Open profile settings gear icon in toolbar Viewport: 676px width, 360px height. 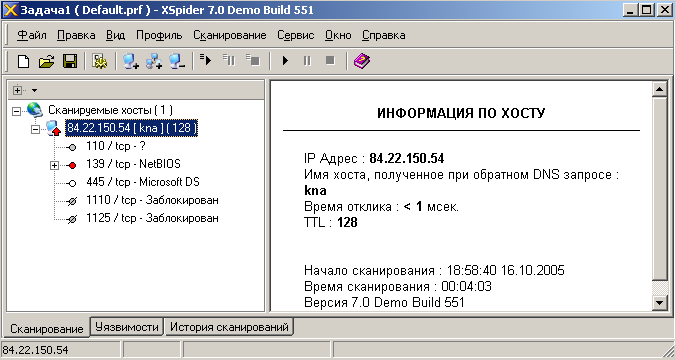click(x=100, y=61)
